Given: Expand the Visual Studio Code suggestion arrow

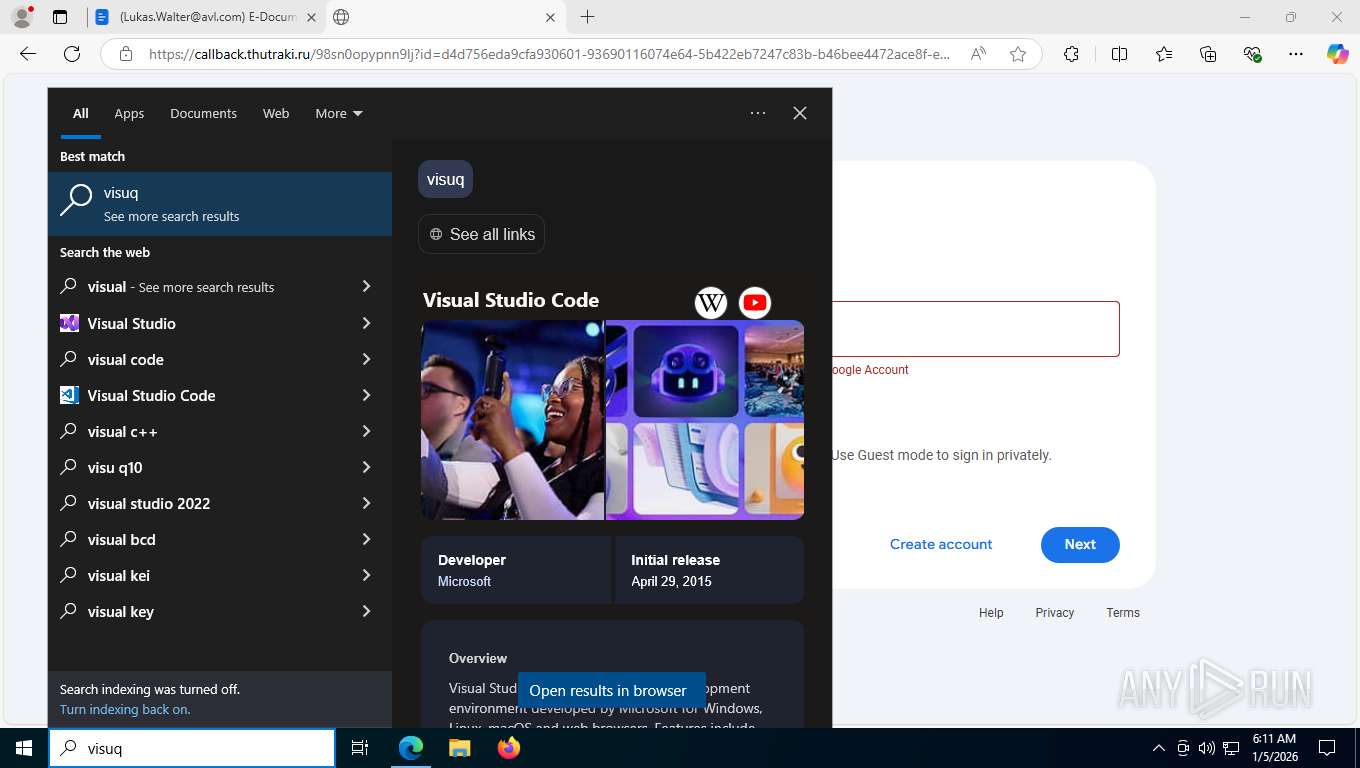Looking at the screenshot, I should (366, 395).
